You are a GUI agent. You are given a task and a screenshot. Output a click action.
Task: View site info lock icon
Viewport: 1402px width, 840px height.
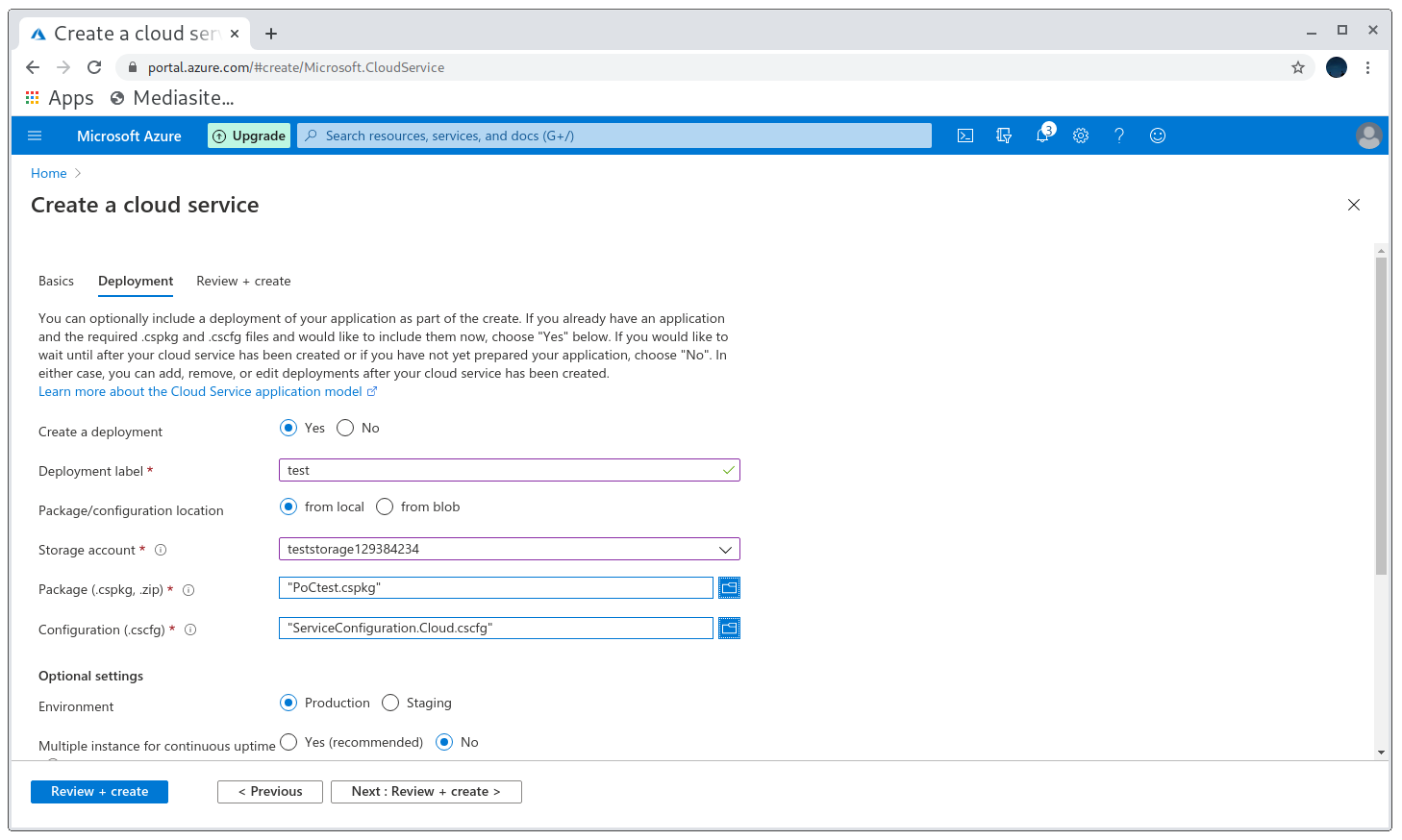[133, 67]
